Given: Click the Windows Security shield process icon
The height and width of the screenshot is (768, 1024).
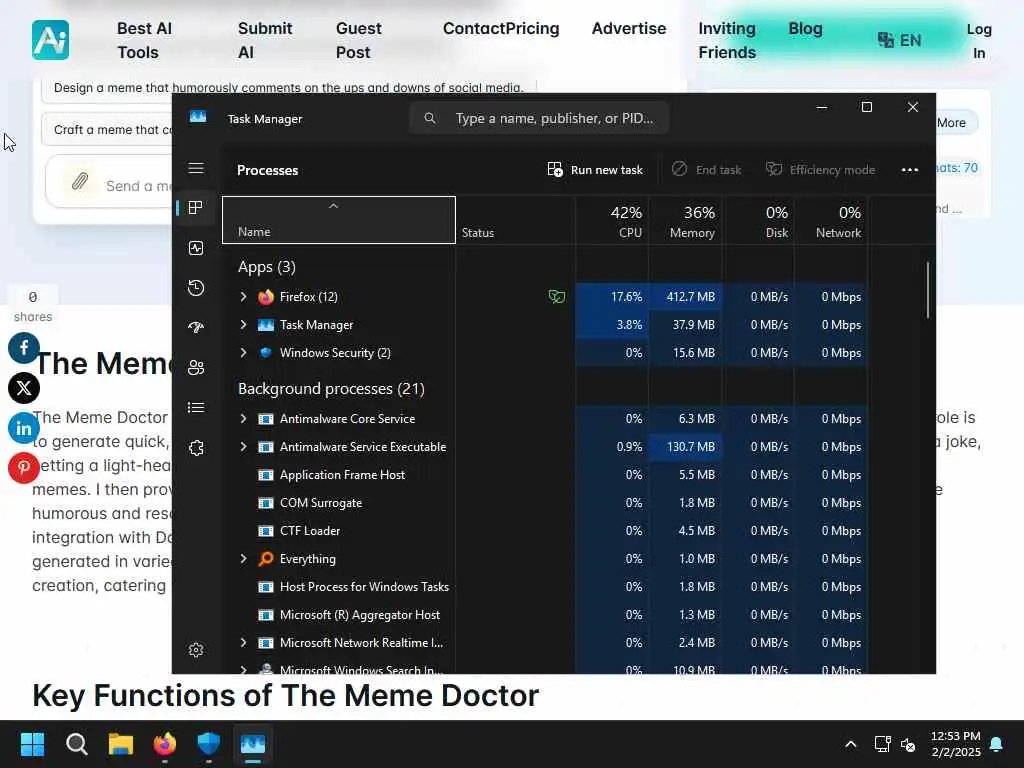Looking at the screenshot, I should pos(266,353).
